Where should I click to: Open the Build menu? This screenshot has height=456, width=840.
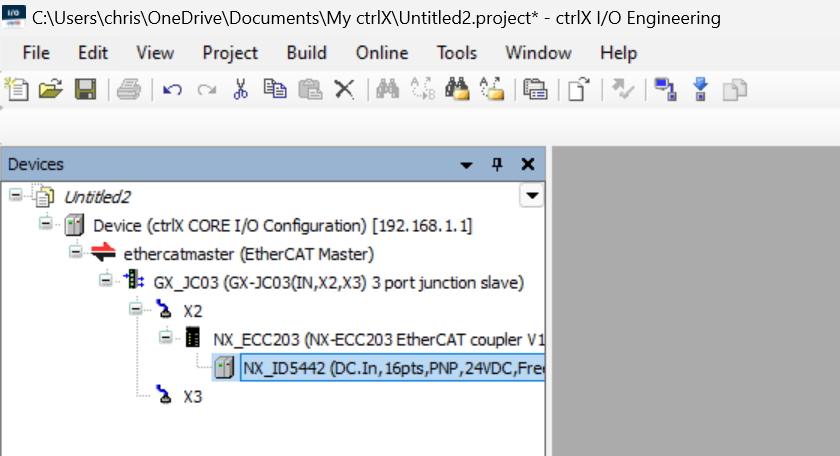point(306,53)
